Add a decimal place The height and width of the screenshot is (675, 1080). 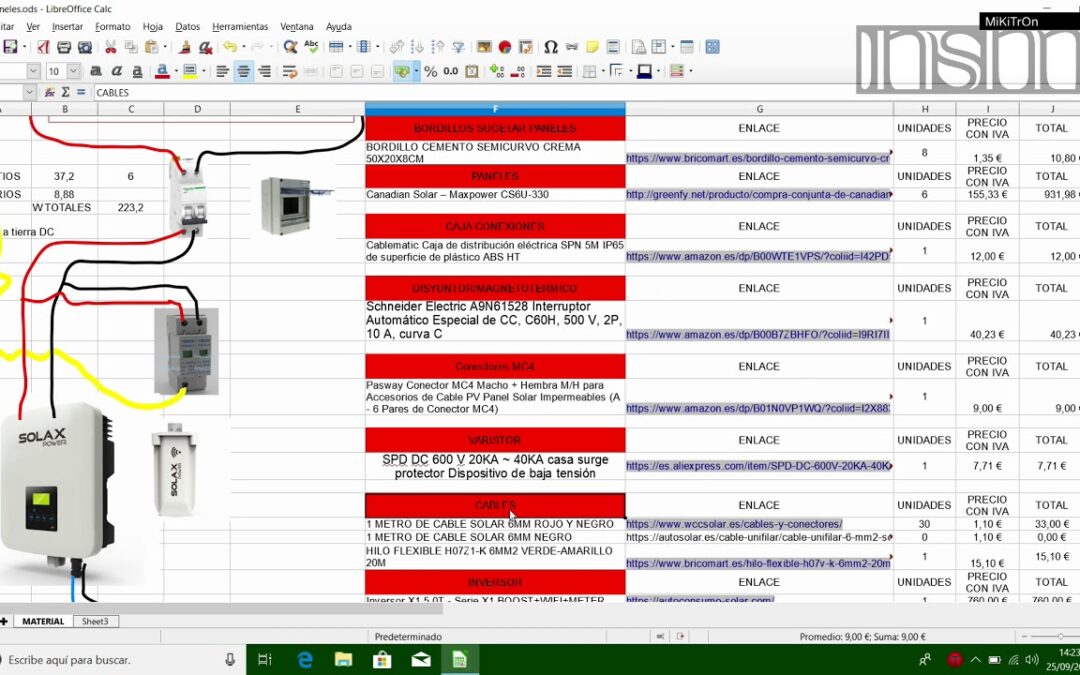coord(496,71)
